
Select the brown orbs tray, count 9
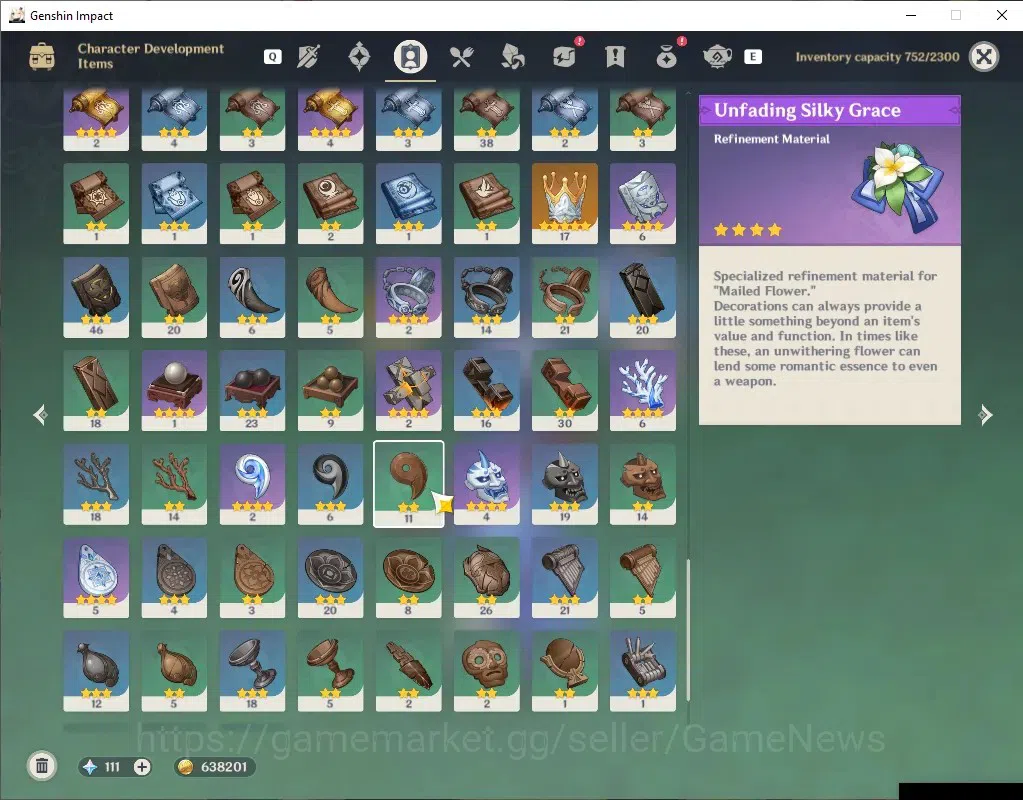pyautogui.click(x=330, y=390)
